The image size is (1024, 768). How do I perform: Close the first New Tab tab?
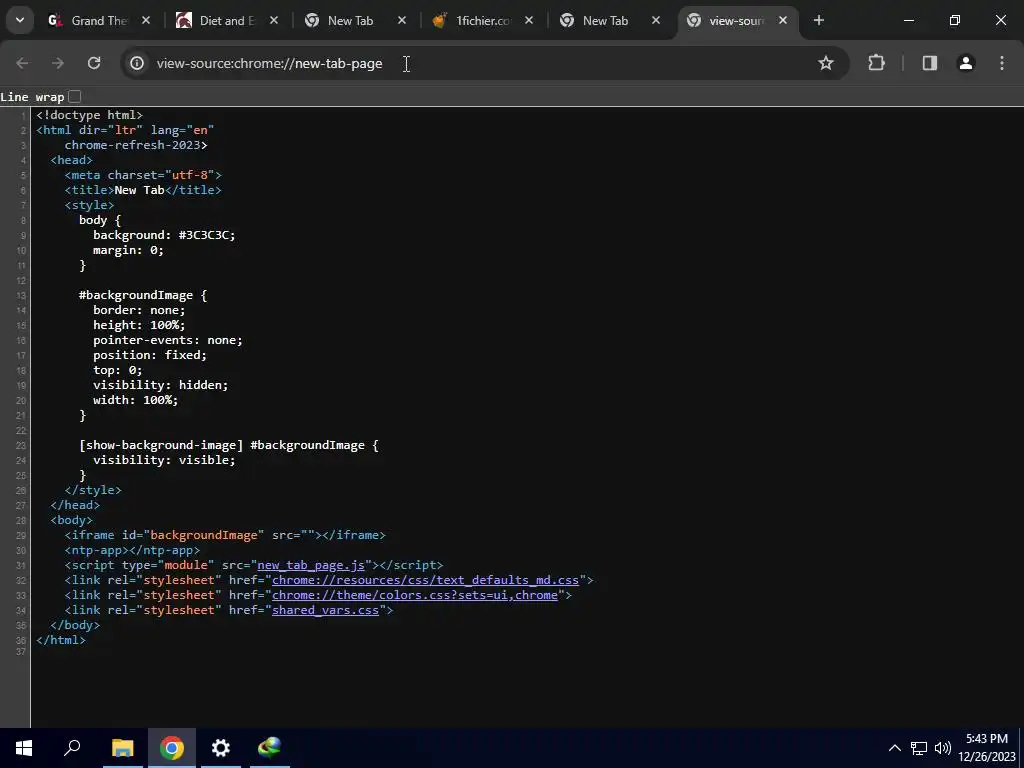(x=402, y=20)
